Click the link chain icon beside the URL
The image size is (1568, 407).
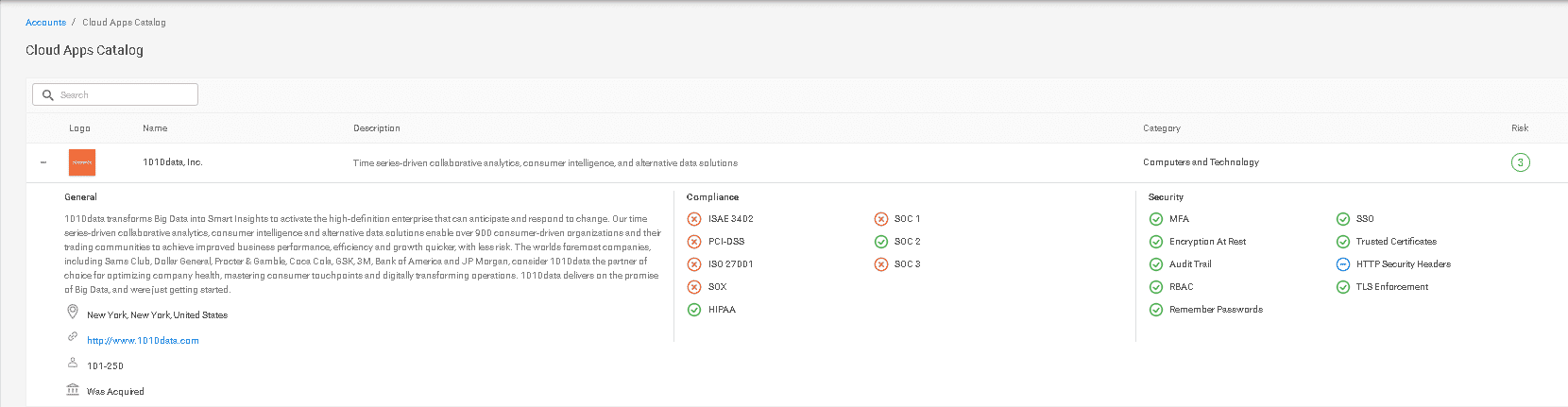pos(73,337)
